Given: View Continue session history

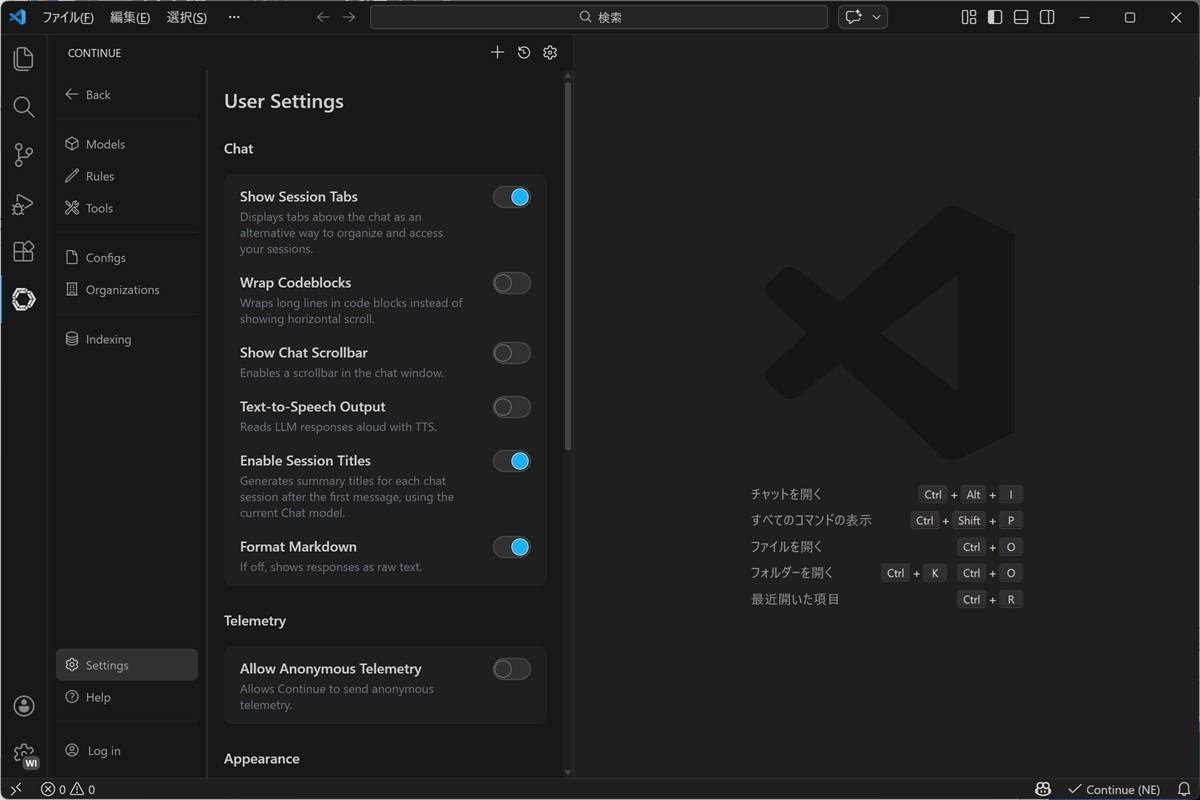Looking at the screenshot, I should 524,53.
